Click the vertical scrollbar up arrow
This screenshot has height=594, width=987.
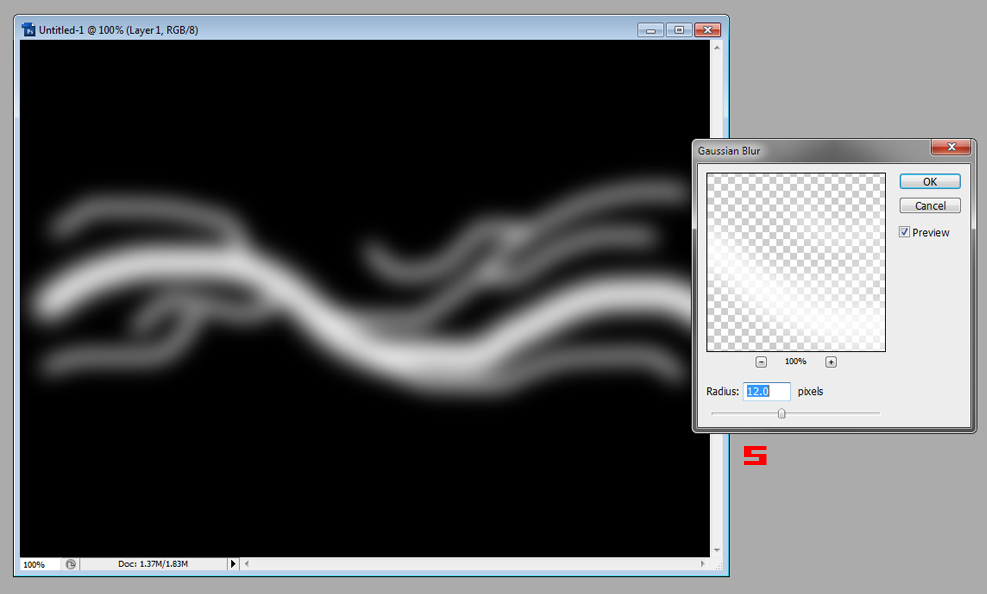coord(717,47)
